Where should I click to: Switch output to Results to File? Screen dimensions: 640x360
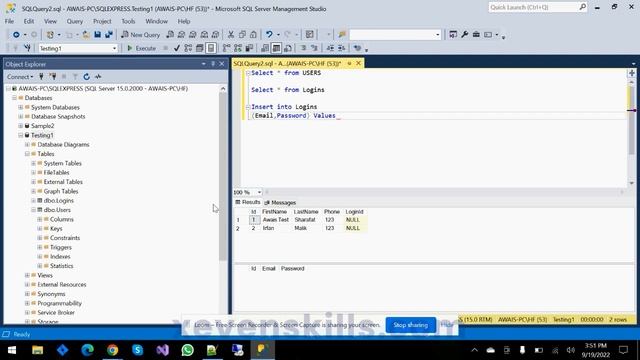pyautogui.click(x=288, y=48)
